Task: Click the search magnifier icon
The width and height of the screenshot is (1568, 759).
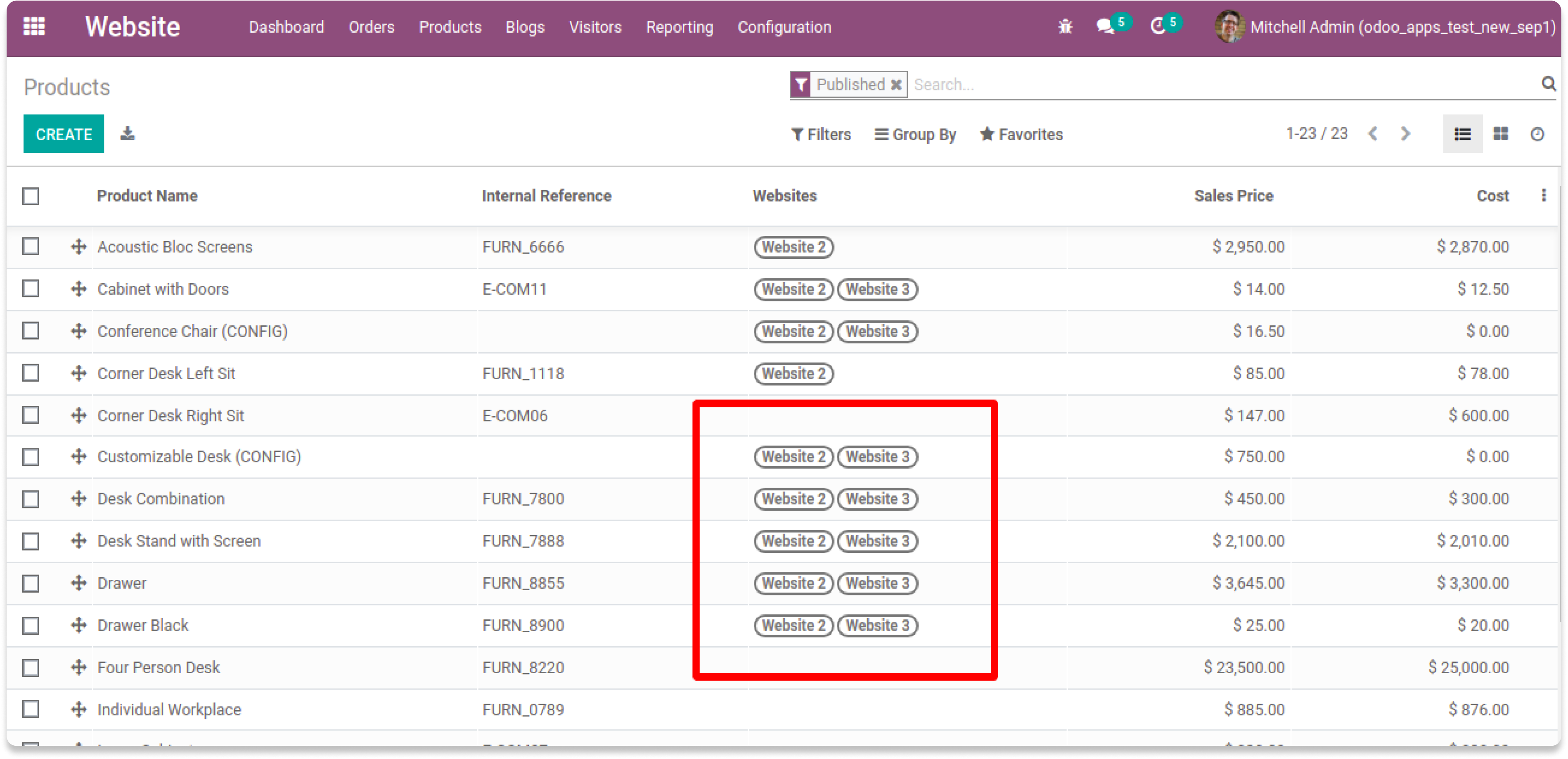Action: coord(1548,84)
